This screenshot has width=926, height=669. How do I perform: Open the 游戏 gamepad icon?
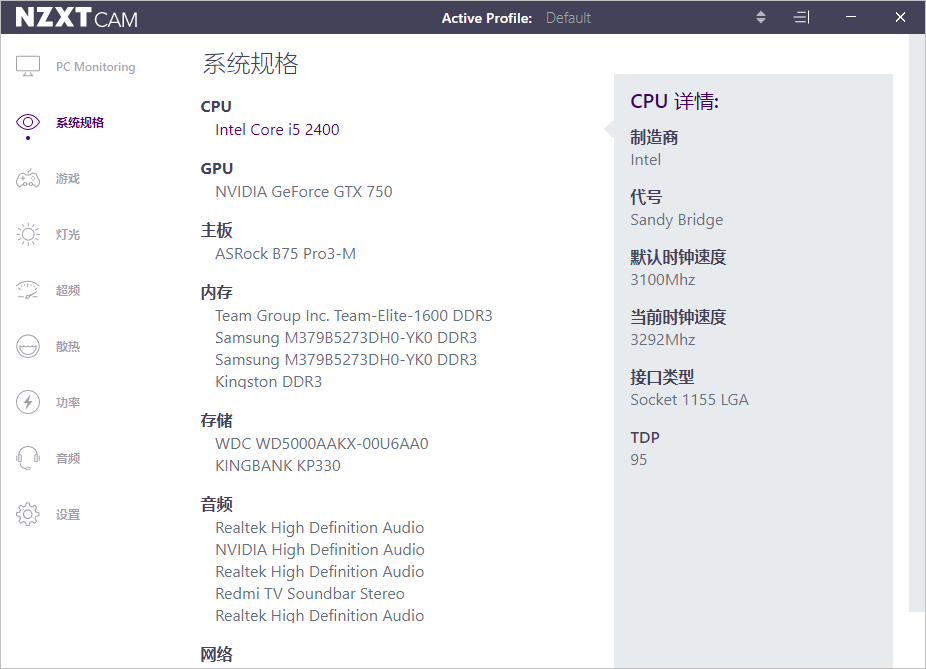pos(28,179)
